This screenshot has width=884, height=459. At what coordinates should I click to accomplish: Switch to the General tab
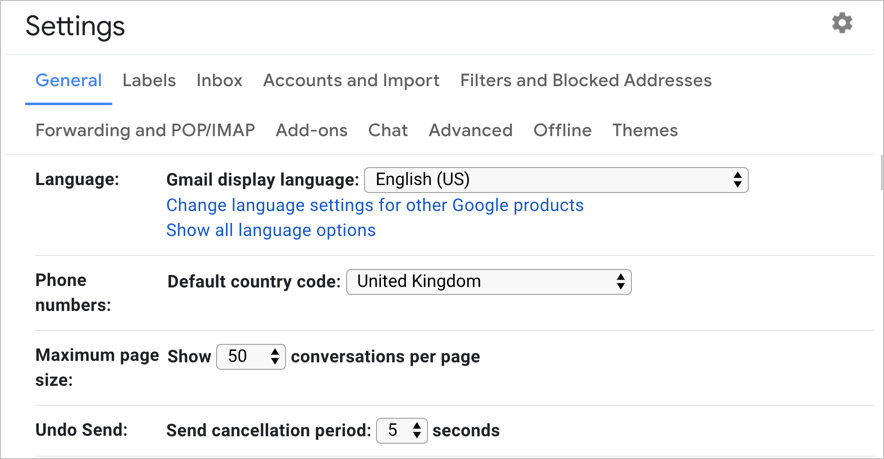tap(69, 81)
